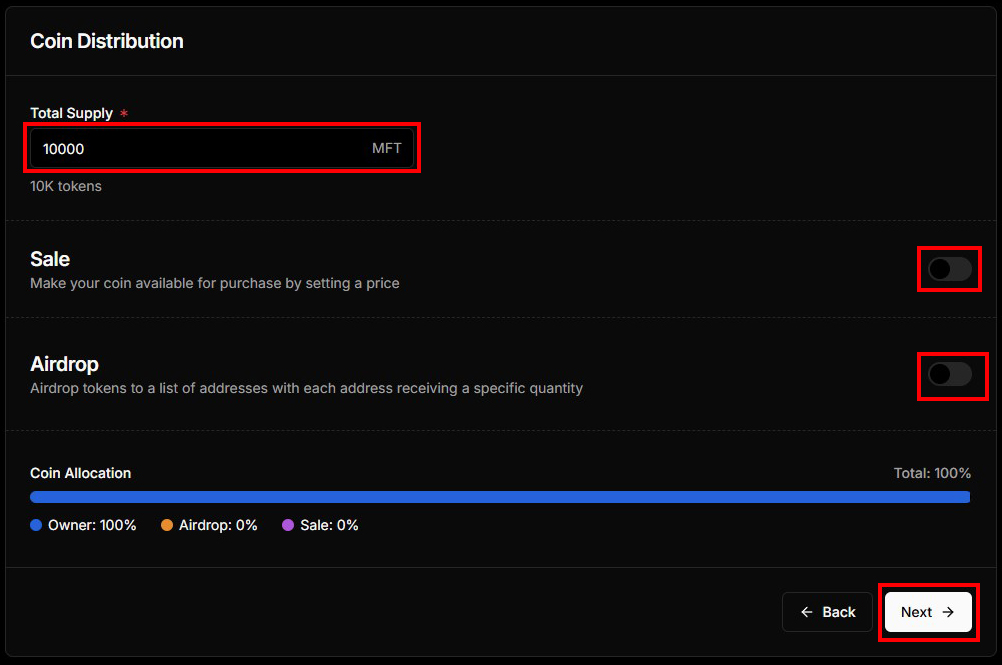Click the purple Sale legend dot

click(288, 525)
